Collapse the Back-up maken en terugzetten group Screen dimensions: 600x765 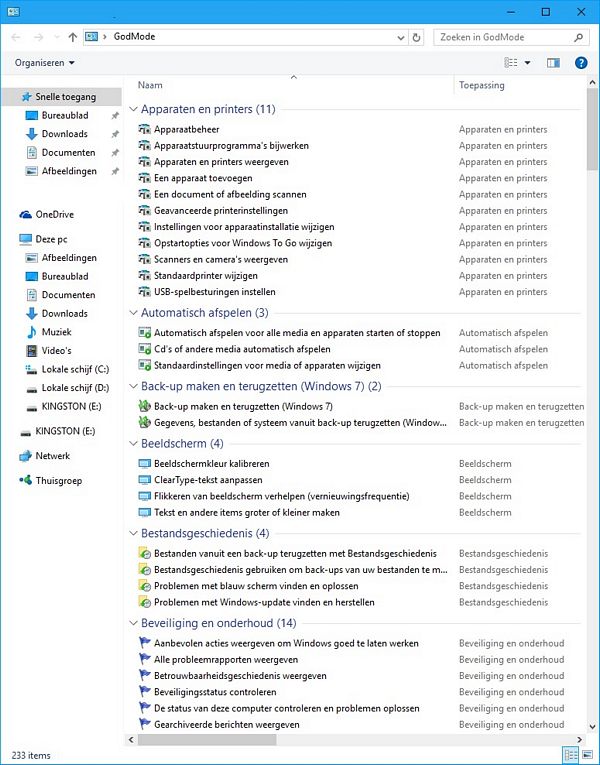point(133,386)
